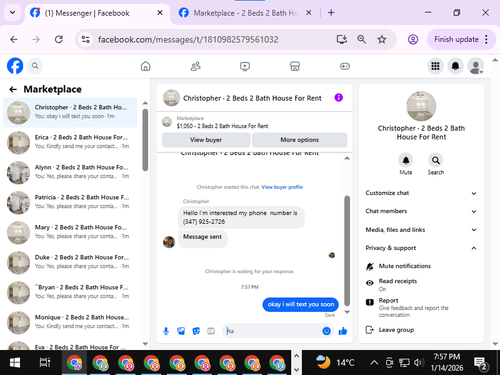This screenshot has height=375, width=500.
Task: Open the Facebook menu grid icon
Action: click(x=435, y=66)
